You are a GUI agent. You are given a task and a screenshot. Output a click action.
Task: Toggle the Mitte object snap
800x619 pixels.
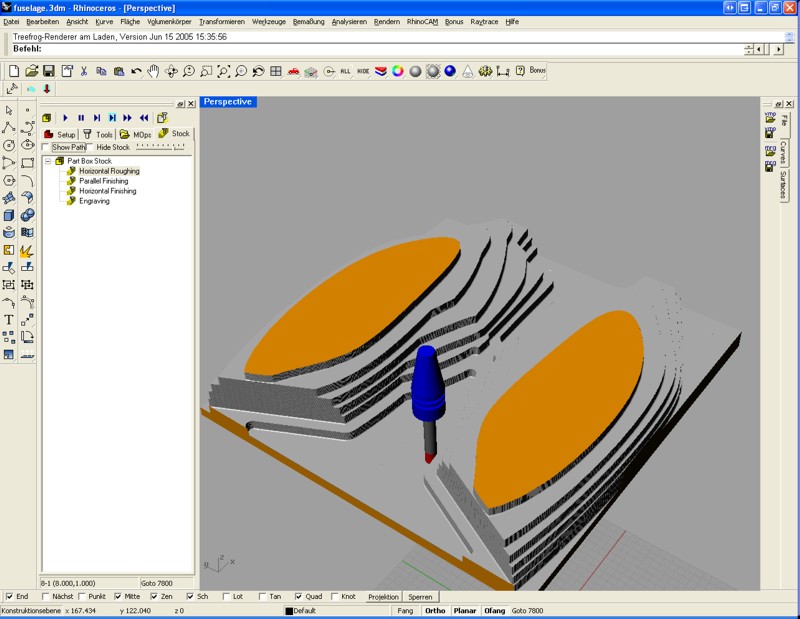(x=118, y=596)
